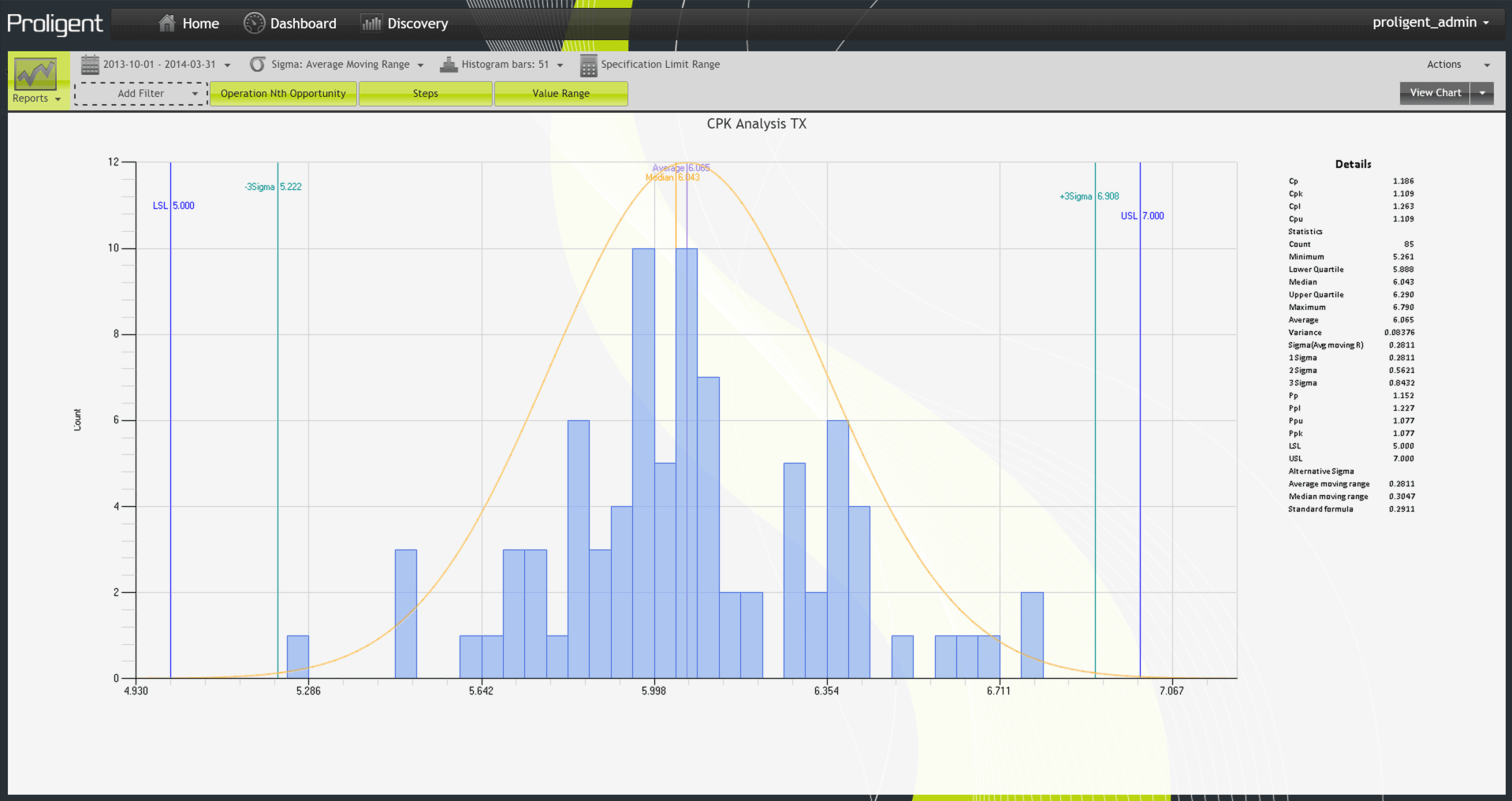
Task: Select the Steps filter tab
Action: click(426, 94)
